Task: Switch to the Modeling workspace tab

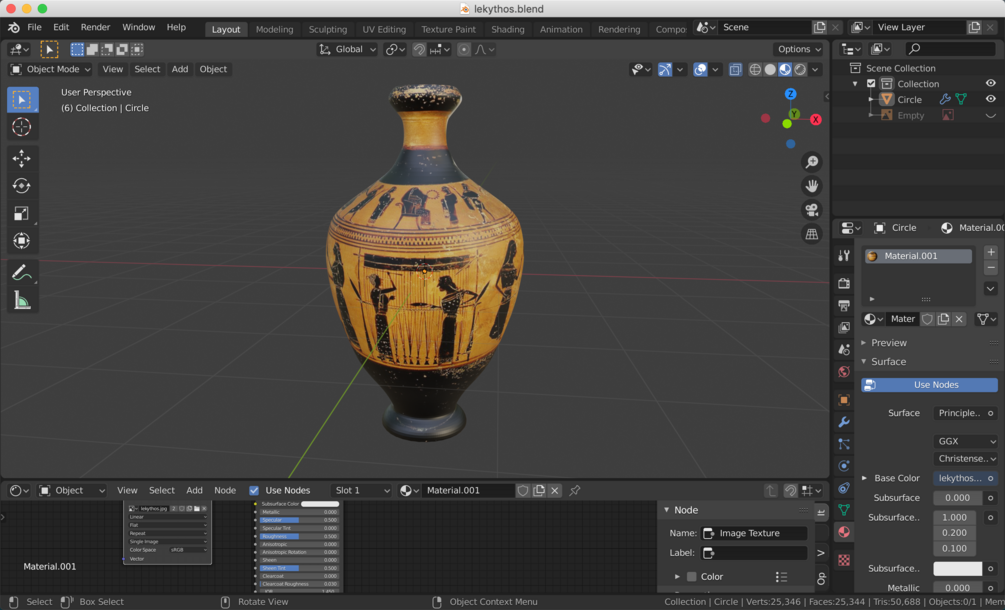Action: 274,29
